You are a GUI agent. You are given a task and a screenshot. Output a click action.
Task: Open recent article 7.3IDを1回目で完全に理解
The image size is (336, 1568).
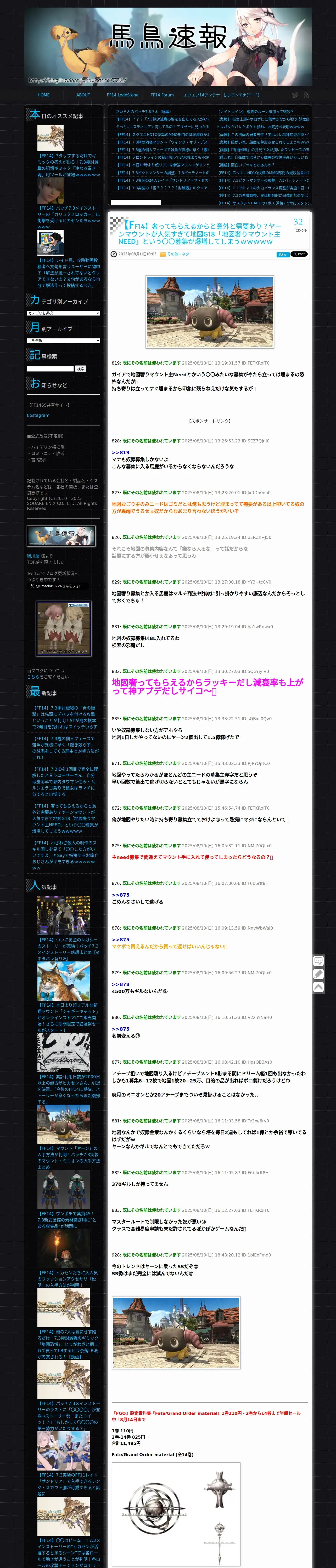pos(65,782)
